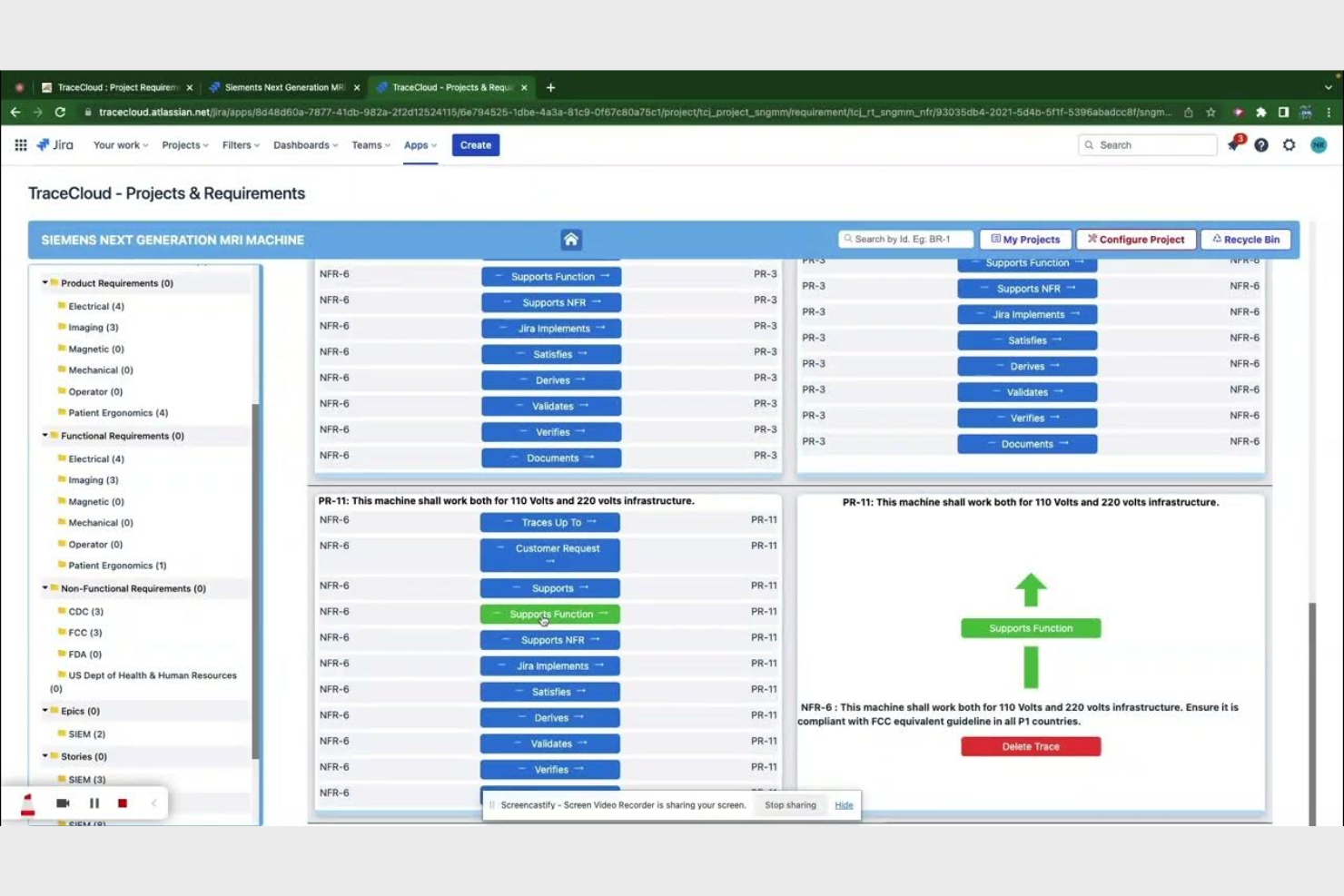Open the new browser tab plus button
Image resolution: width=1344 pixels, height=896 pixels.
(x=550, y=88)
